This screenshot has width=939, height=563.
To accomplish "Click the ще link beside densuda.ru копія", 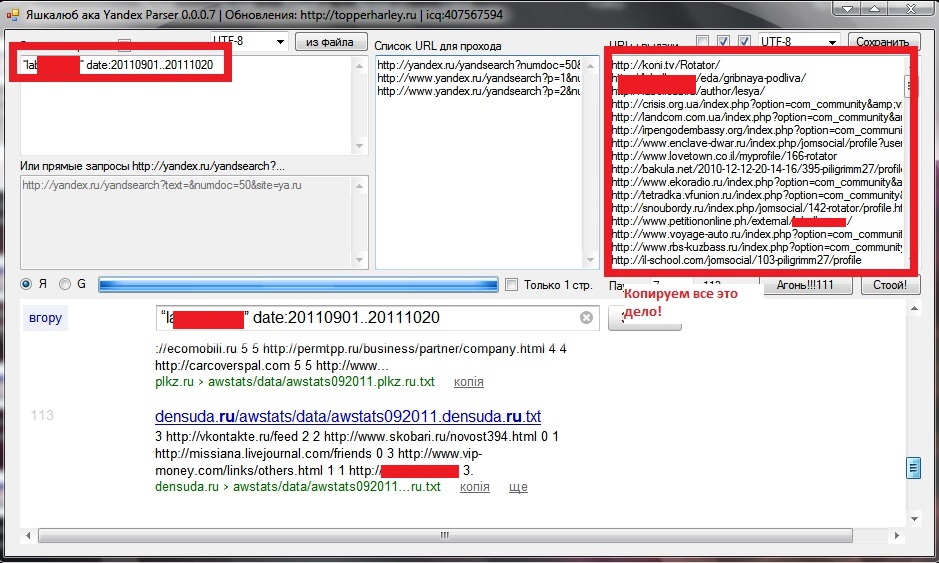I will (x=518, y=487).
